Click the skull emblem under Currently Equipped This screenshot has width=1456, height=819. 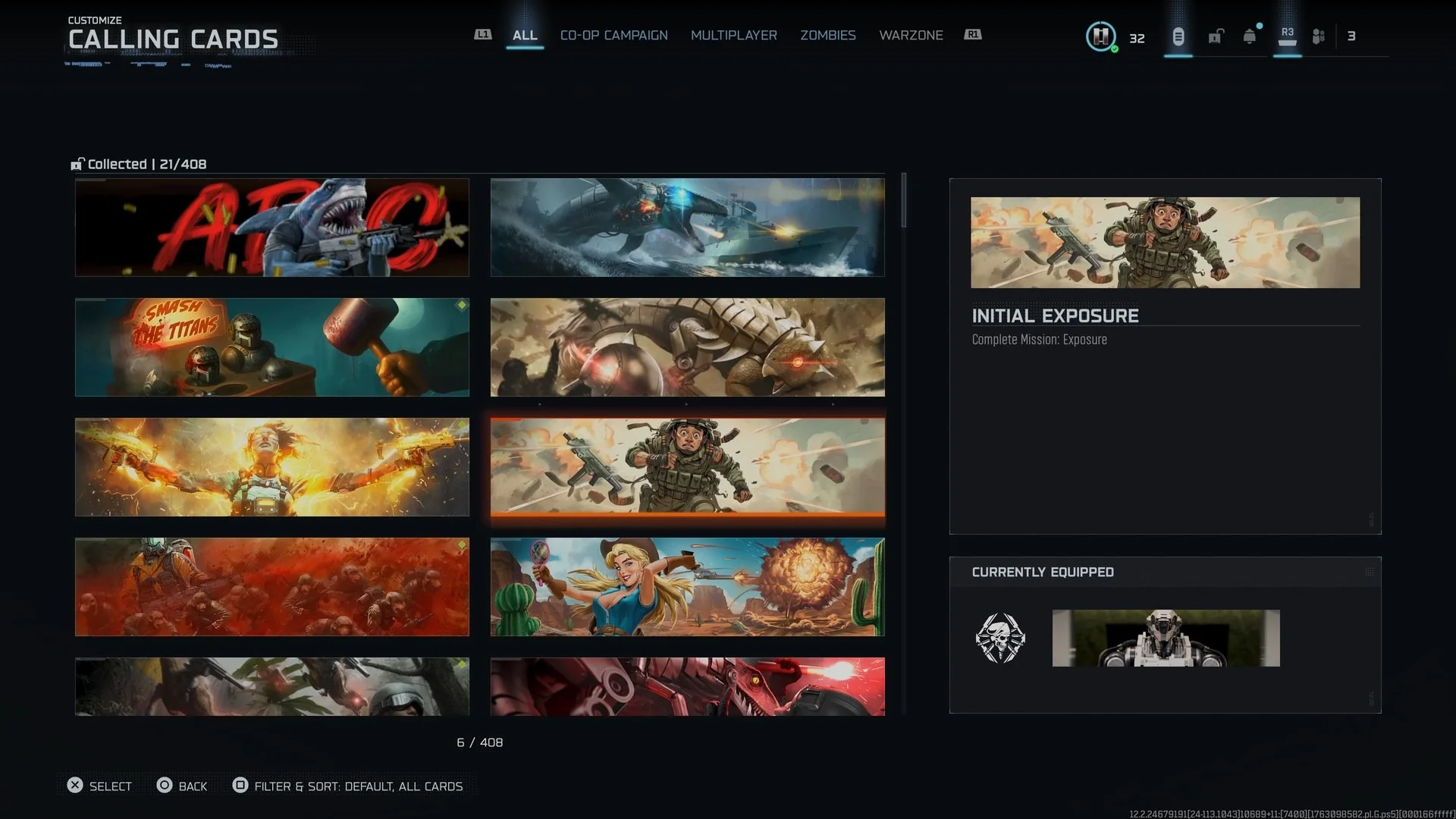1000,639
